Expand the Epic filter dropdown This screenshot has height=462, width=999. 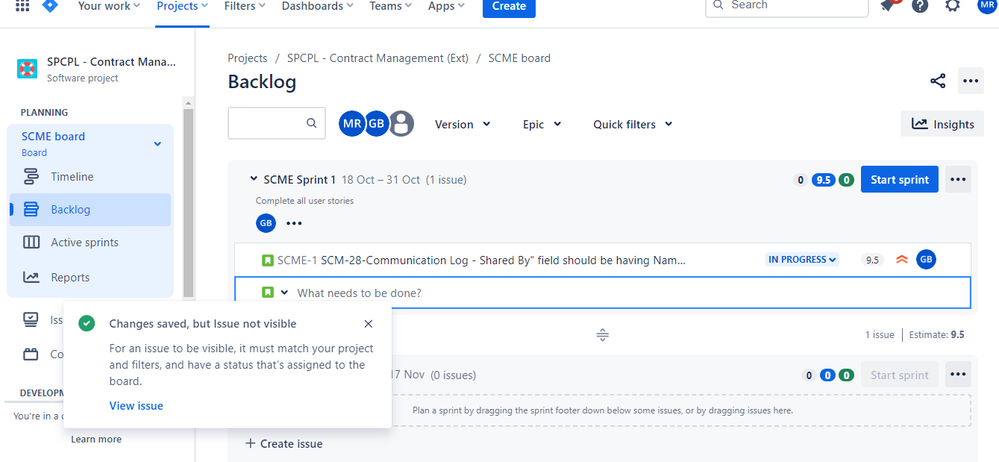542,124
